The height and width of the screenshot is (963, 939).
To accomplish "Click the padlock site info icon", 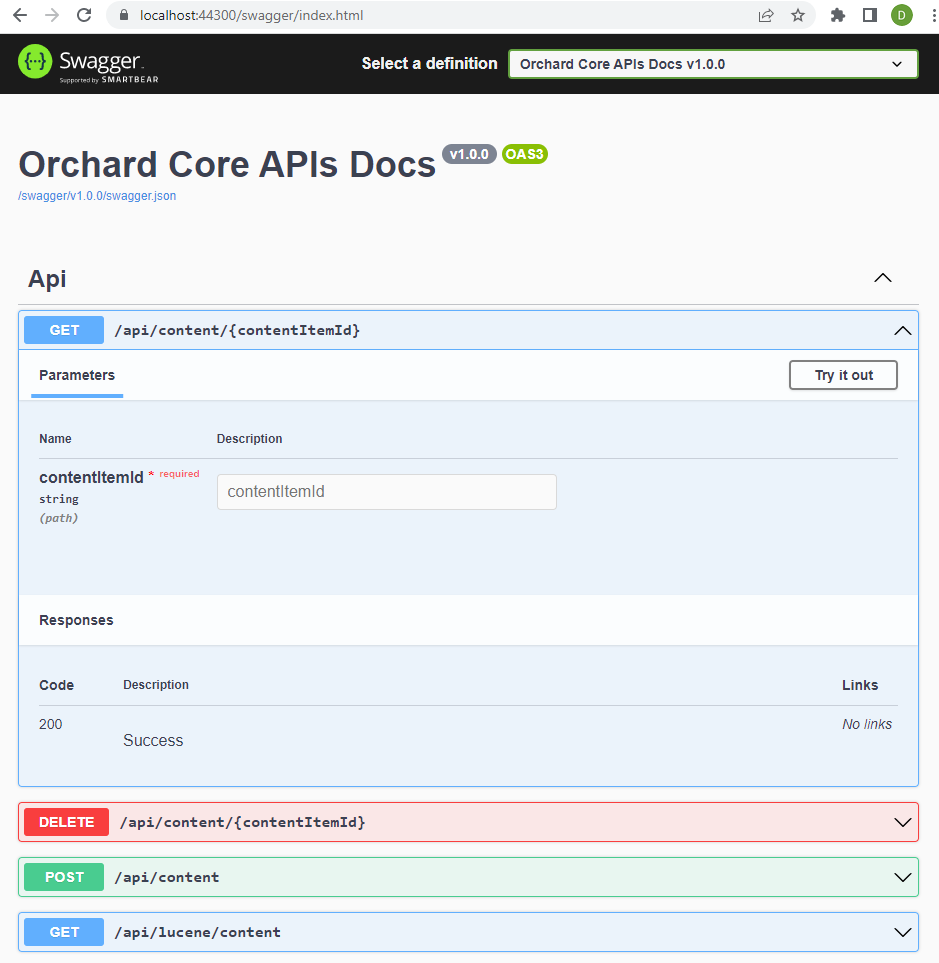I will (x=123, y=15).
